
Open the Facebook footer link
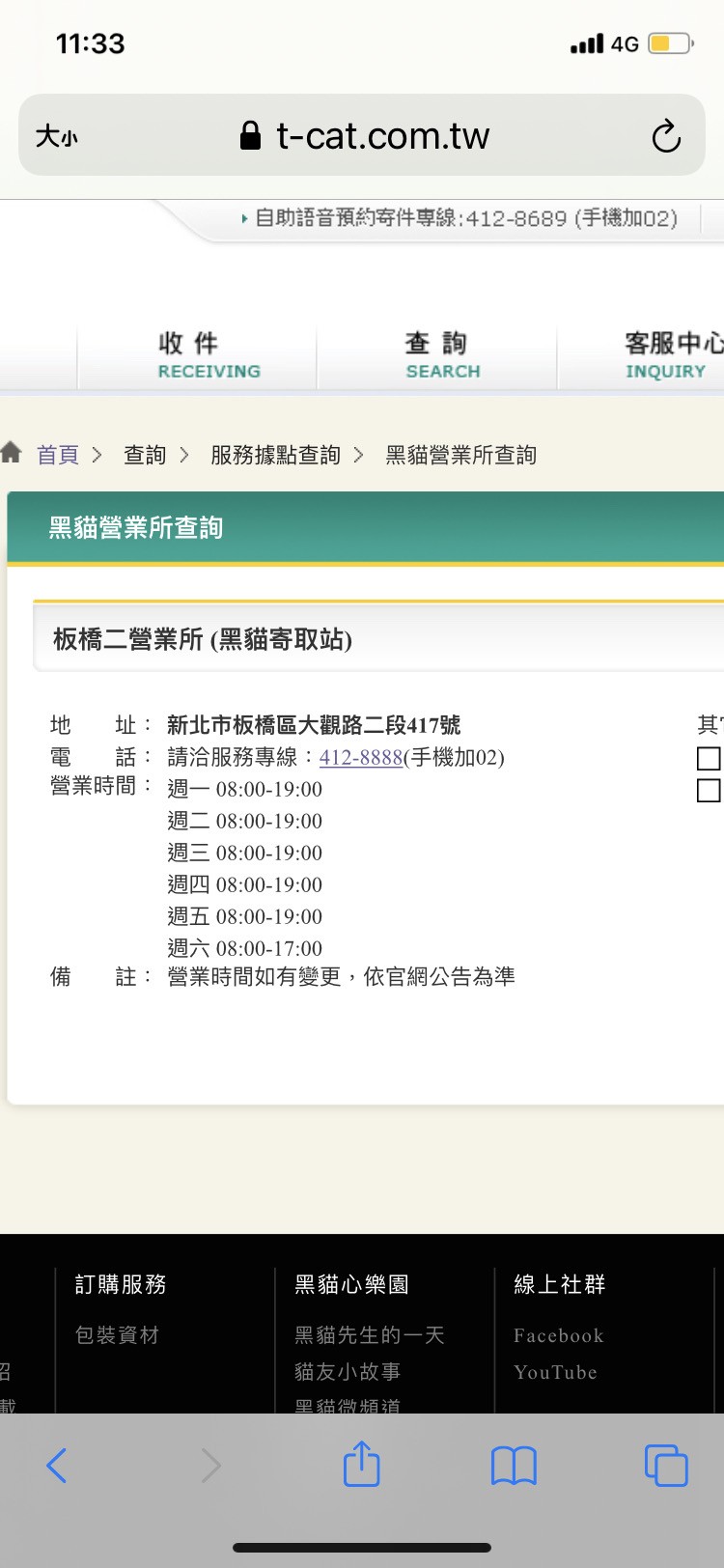pos(559,1335)
